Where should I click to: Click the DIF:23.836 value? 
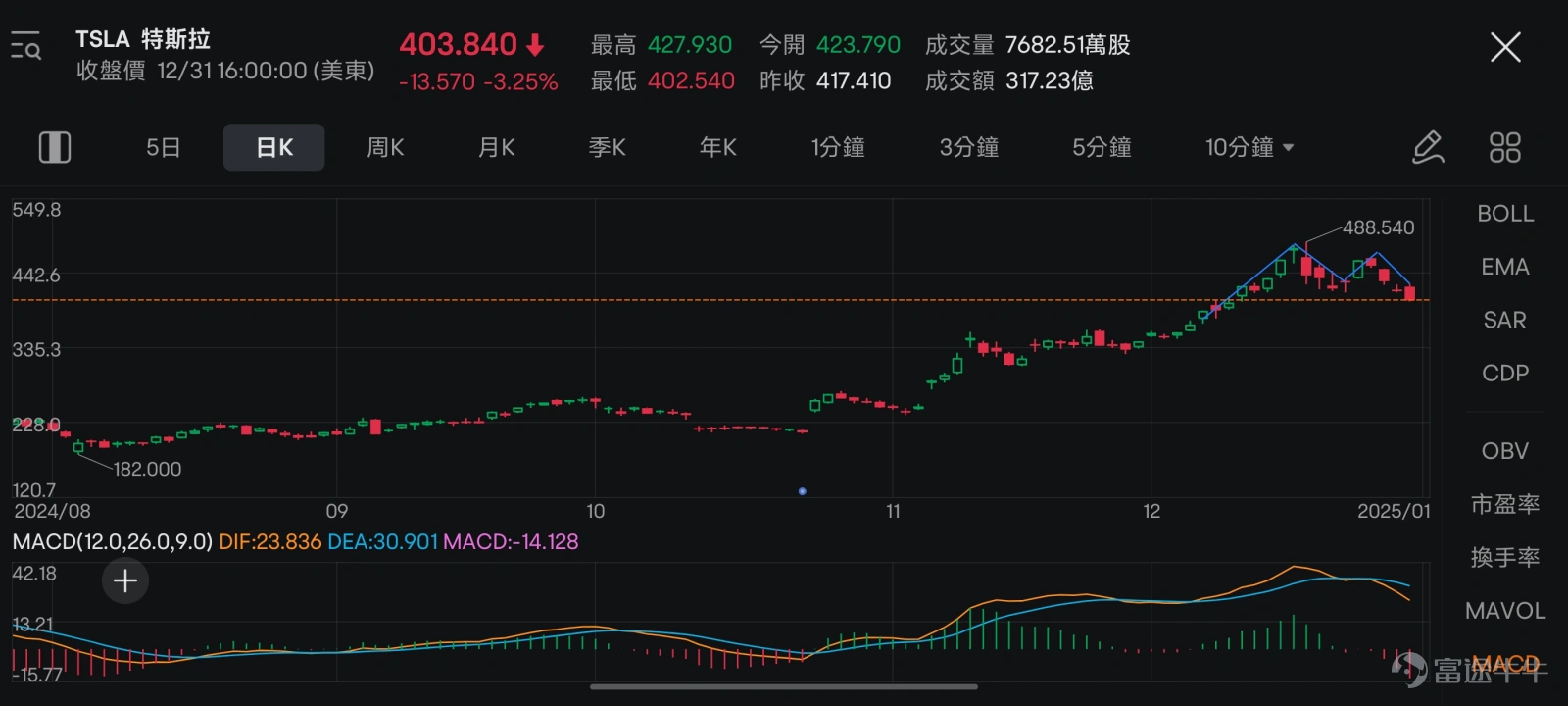[270, 541]
